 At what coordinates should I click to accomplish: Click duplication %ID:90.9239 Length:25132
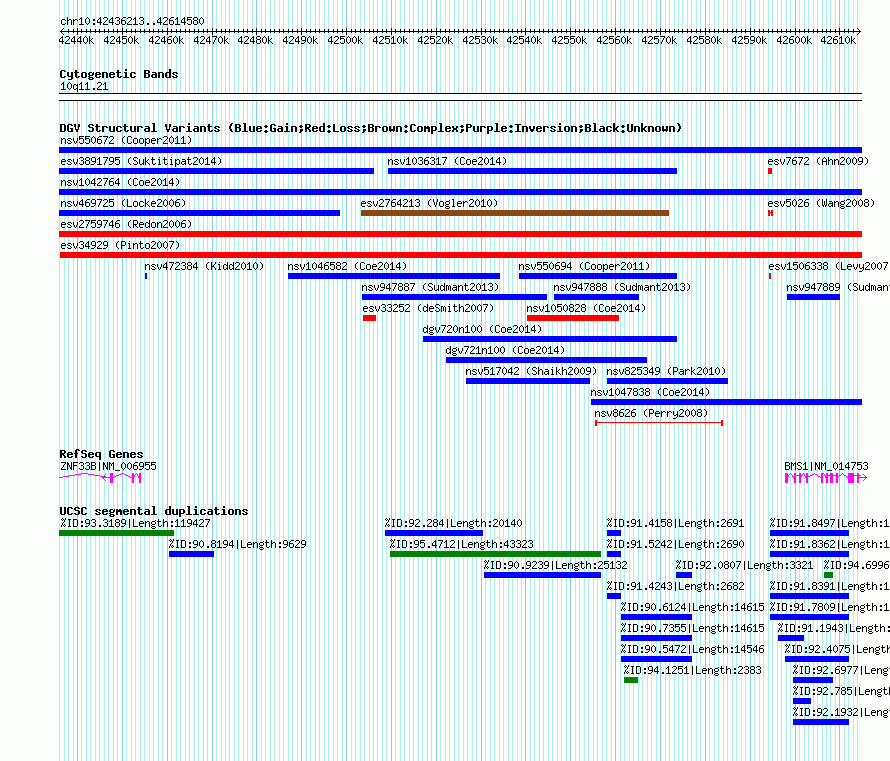point(542,575)
